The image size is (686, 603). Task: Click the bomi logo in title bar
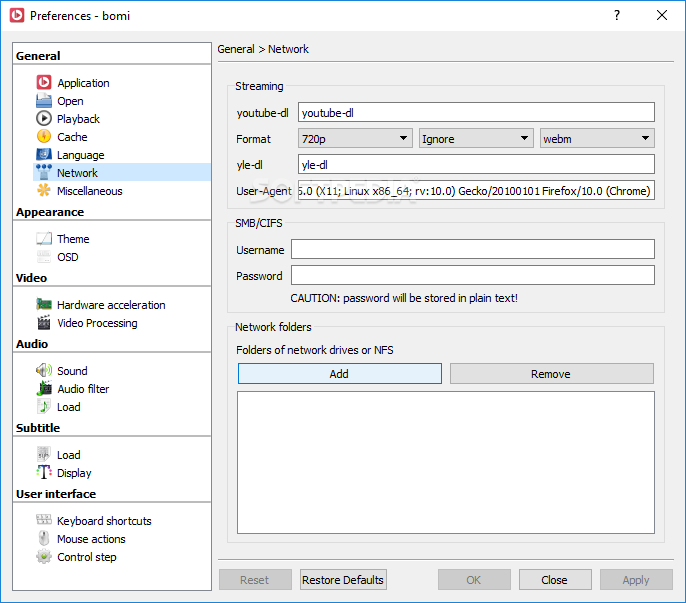[x=17, y=15]
